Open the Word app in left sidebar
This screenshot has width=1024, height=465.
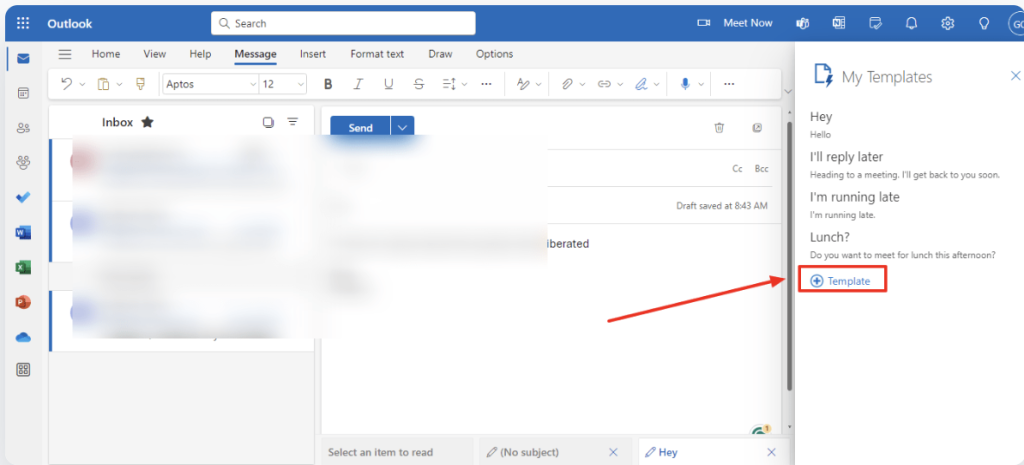[x=23, y=232]
